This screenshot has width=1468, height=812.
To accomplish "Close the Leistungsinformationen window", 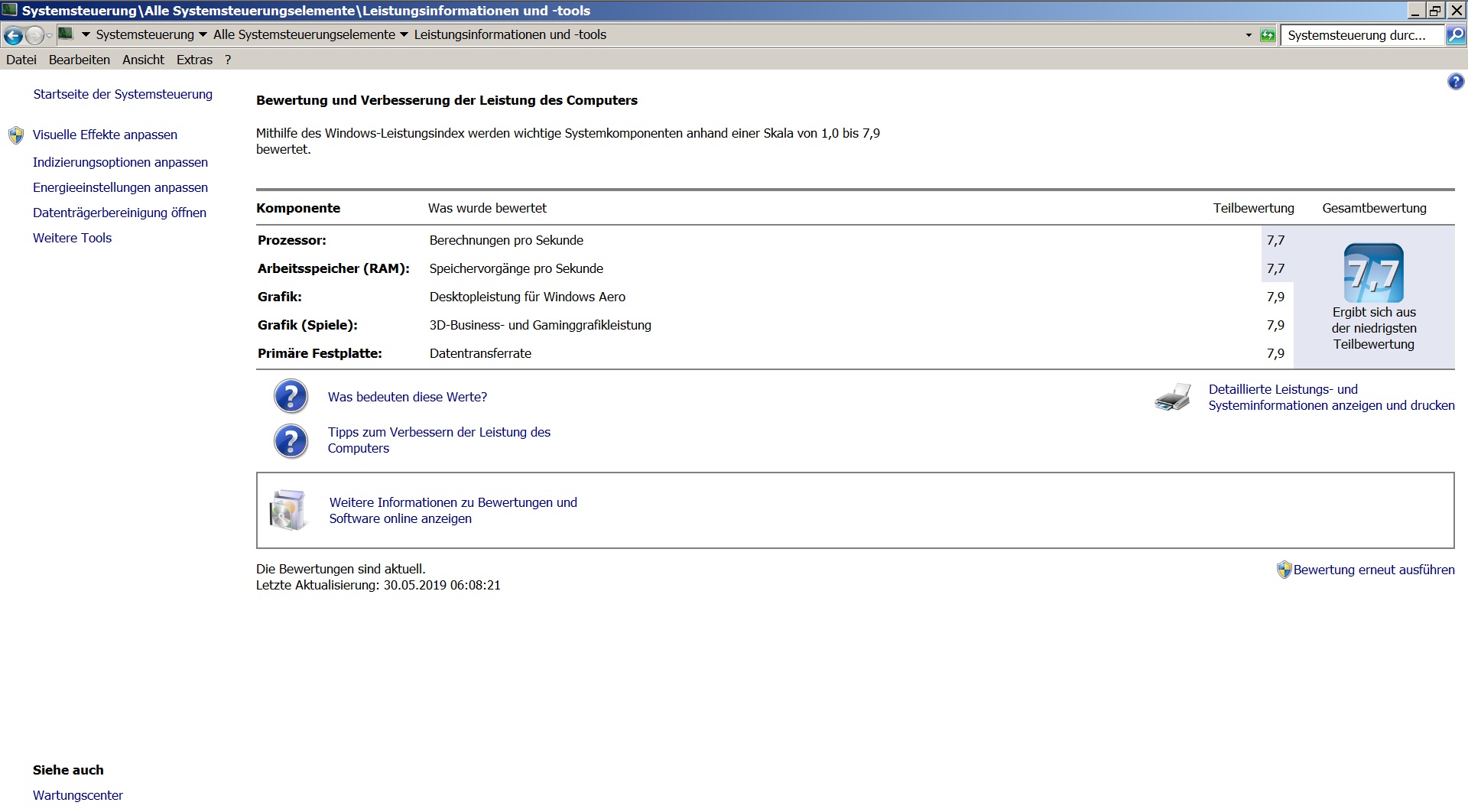I will click(1455, 11).
